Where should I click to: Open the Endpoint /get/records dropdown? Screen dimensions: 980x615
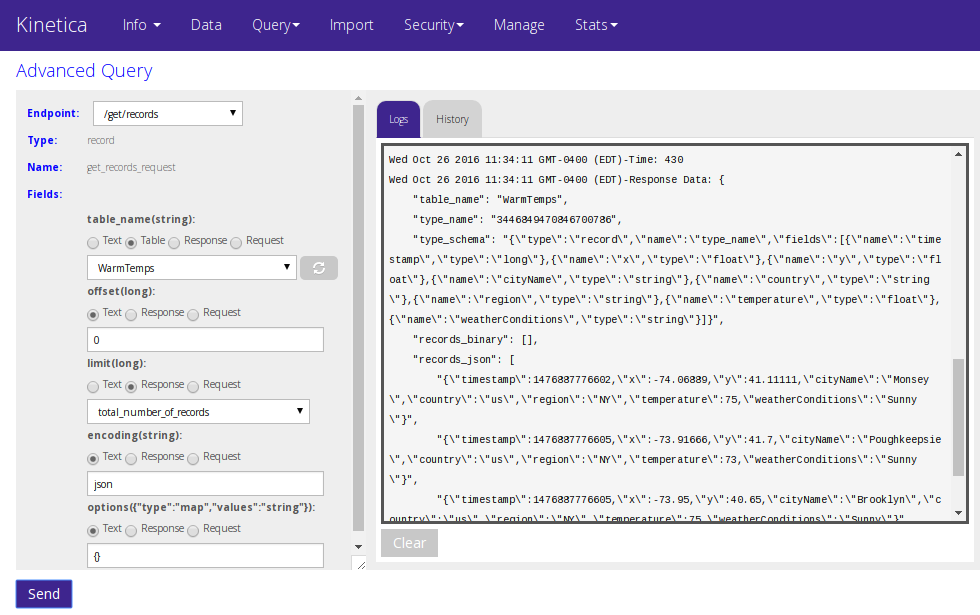(167, 114)
